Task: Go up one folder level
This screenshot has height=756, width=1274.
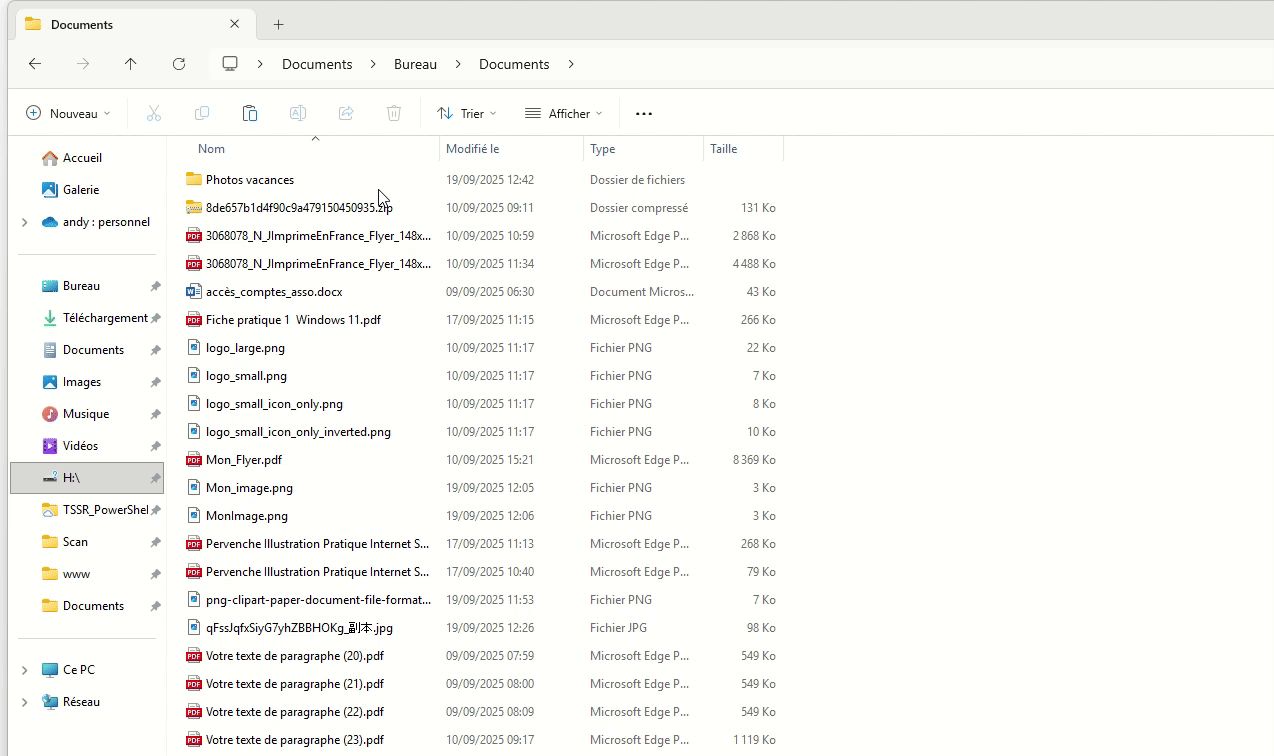Action: [131, 64]
